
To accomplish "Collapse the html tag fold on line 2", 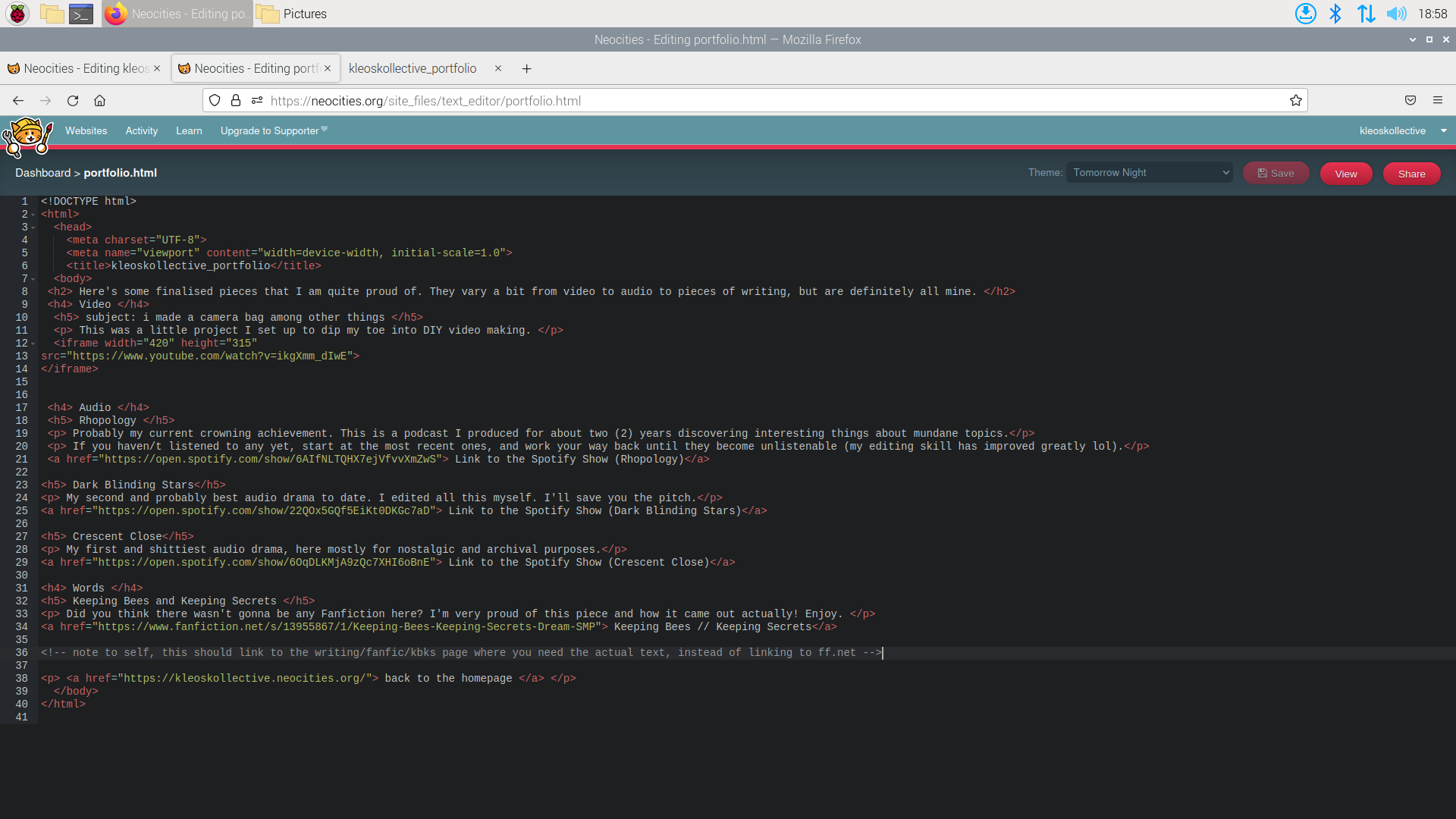I will coord(33,215).
